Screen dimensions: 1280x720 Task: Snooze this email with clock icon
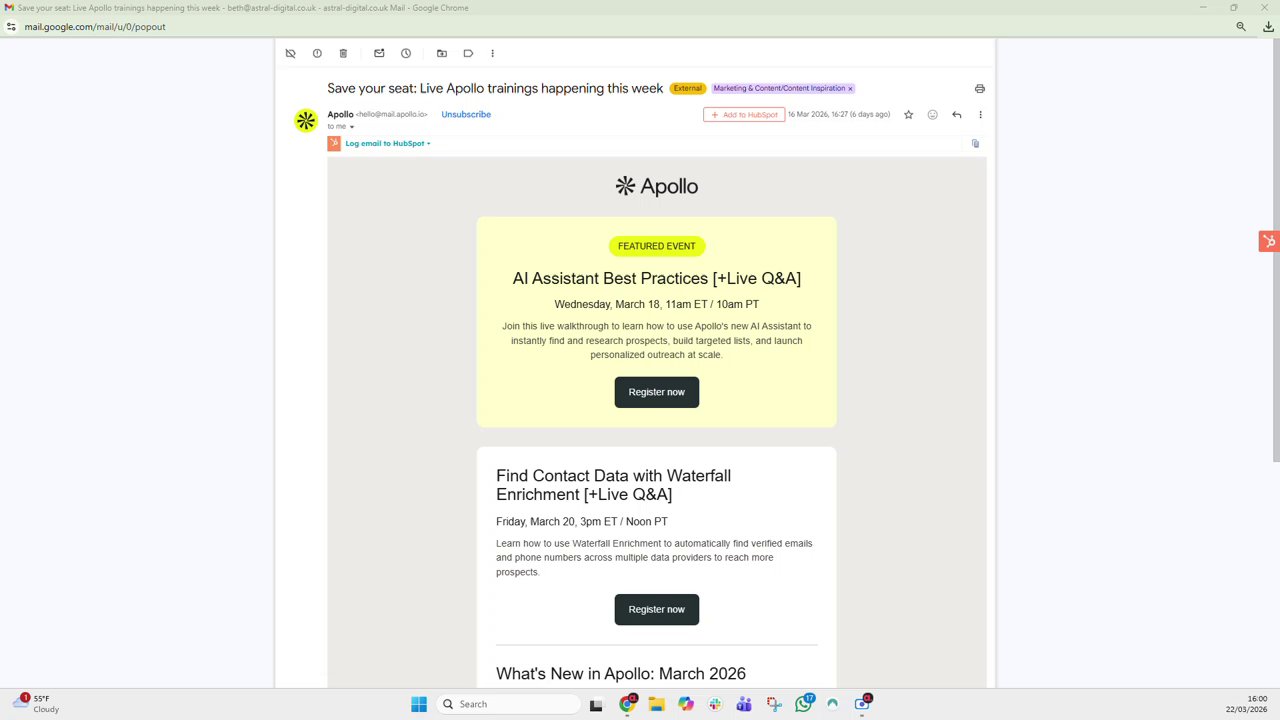pyautogui.click(x=406, y=53)
